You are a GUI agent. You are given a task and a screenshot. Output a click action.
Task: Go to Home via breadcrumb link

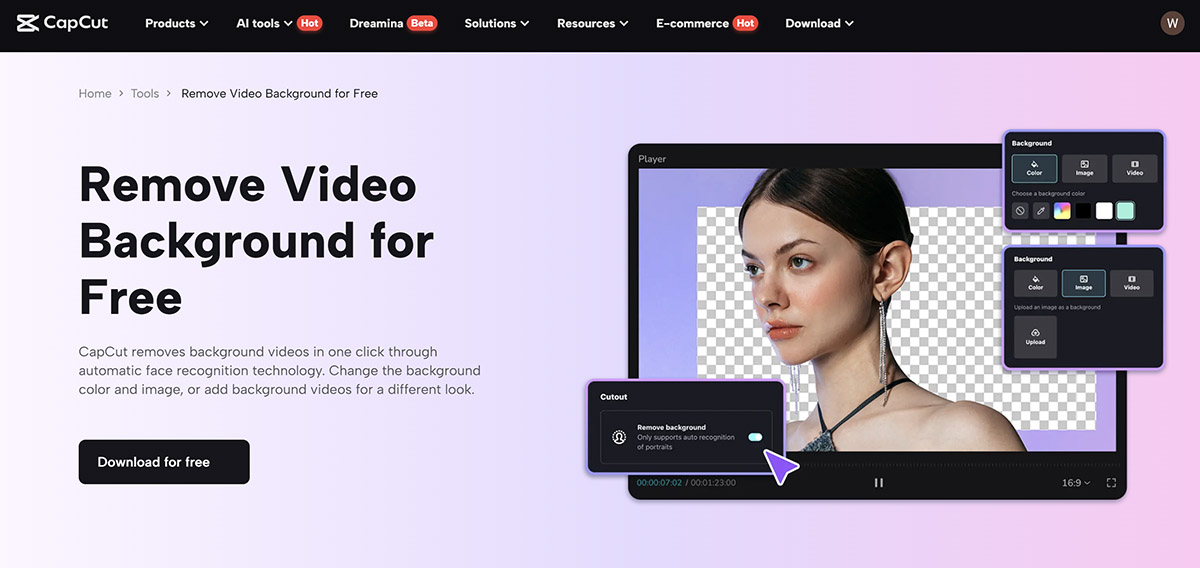point(95,94)
